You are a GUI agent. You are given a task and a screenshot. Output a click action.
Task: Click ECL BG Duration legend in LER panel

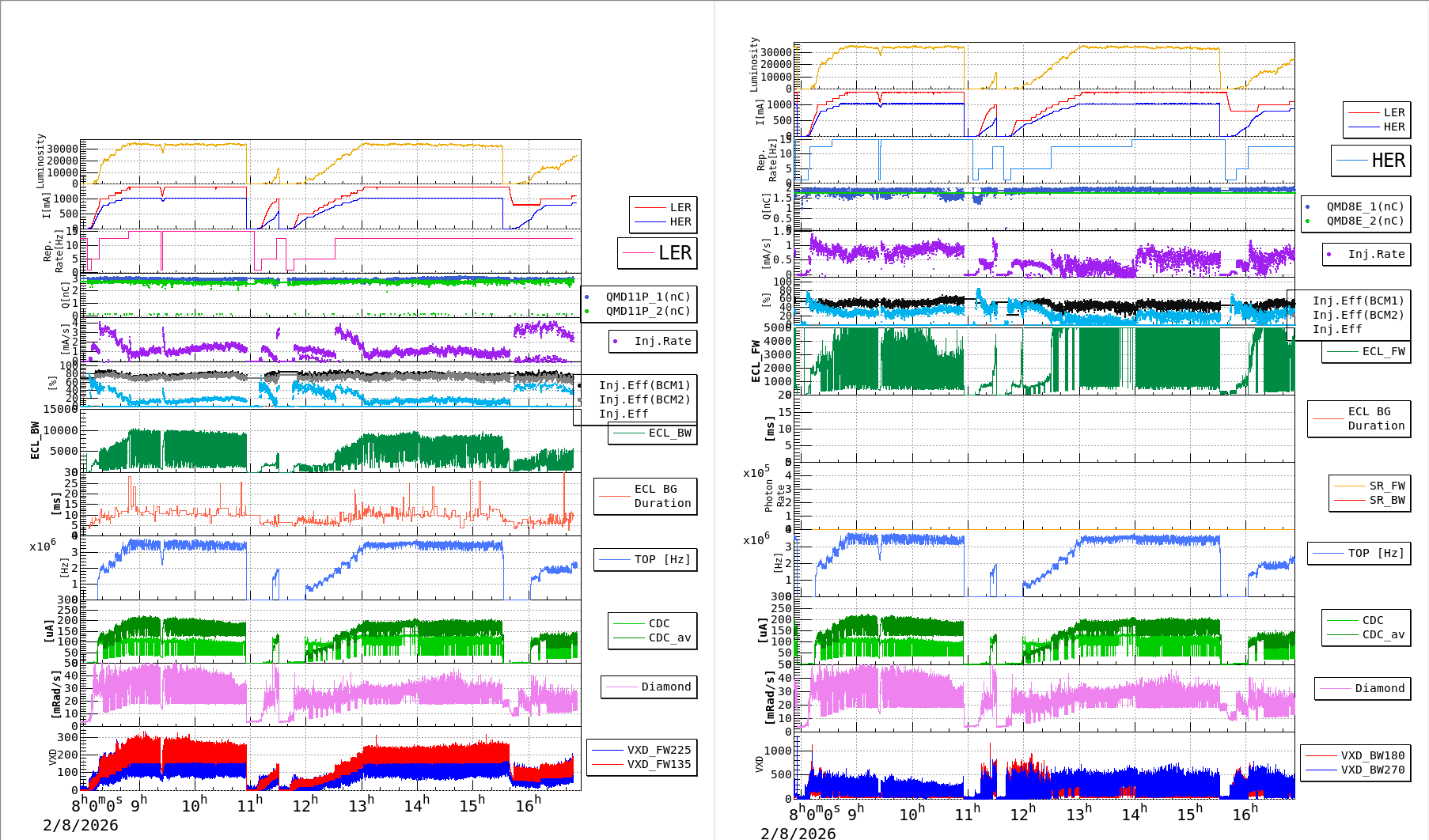tap(663, 496)
